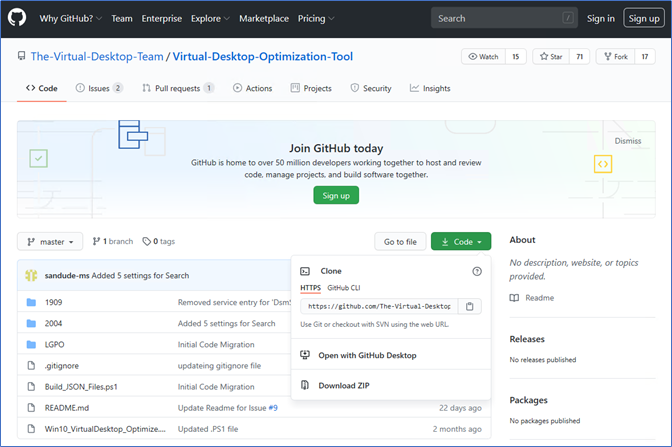Open the LGPO folder

[54, 345]
